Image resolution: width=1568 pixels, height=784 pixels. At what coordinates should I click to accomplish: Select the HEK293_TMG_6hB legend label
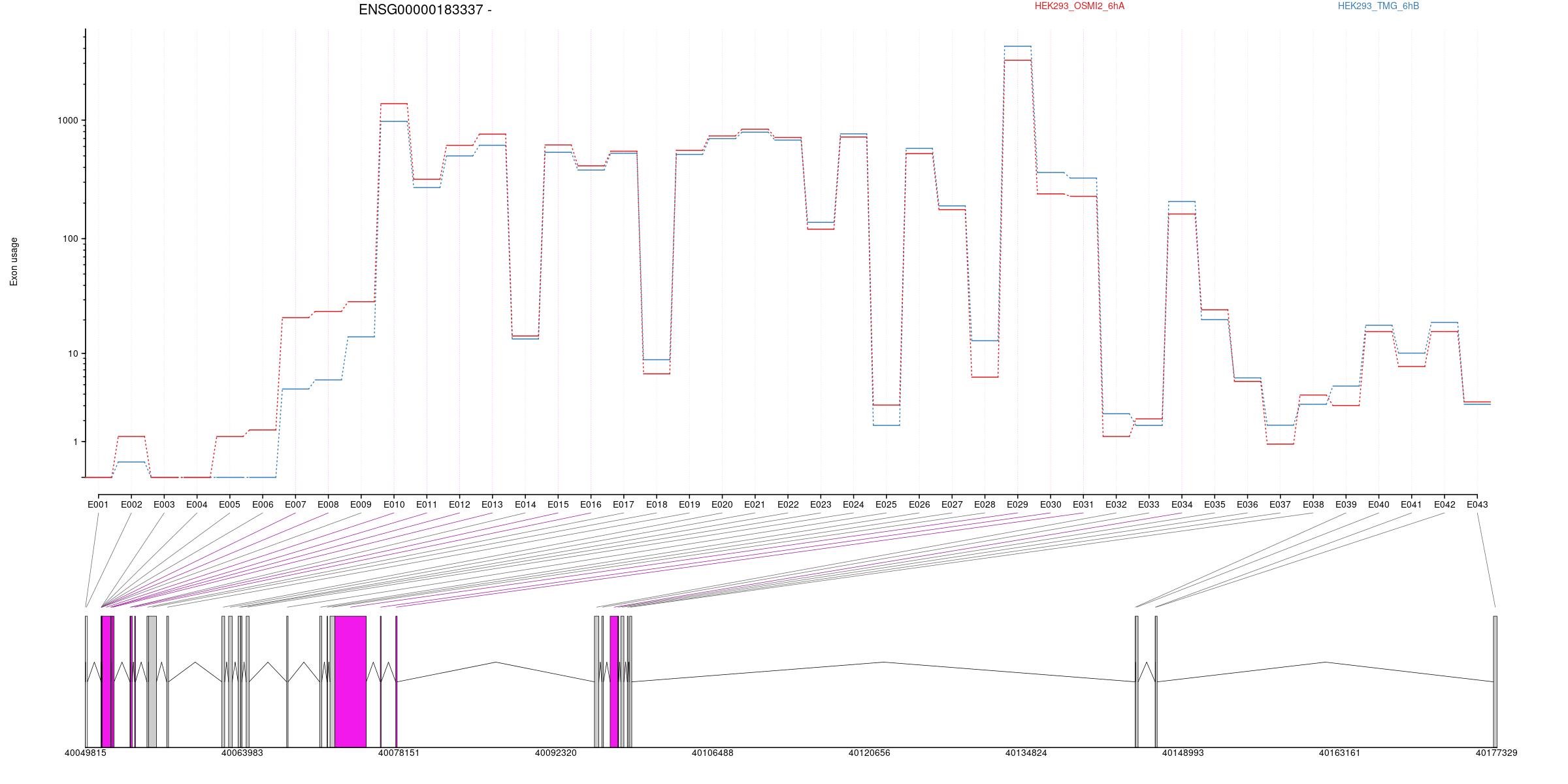(x=1379, y=6)
